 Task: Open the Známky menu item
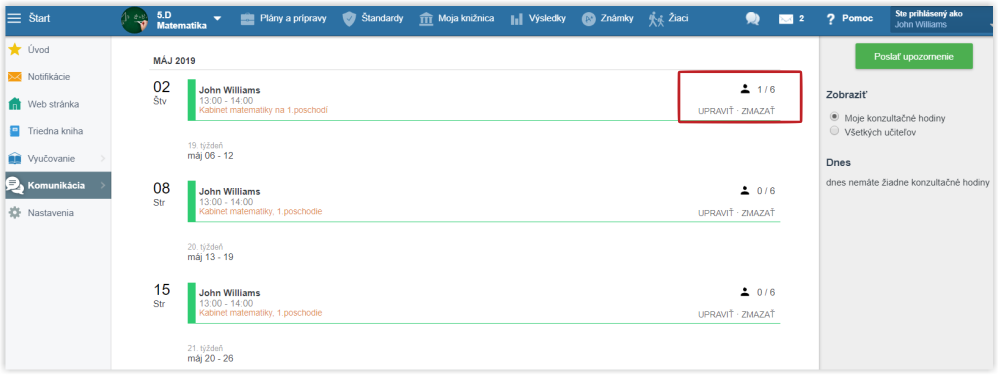click(607, 18)
